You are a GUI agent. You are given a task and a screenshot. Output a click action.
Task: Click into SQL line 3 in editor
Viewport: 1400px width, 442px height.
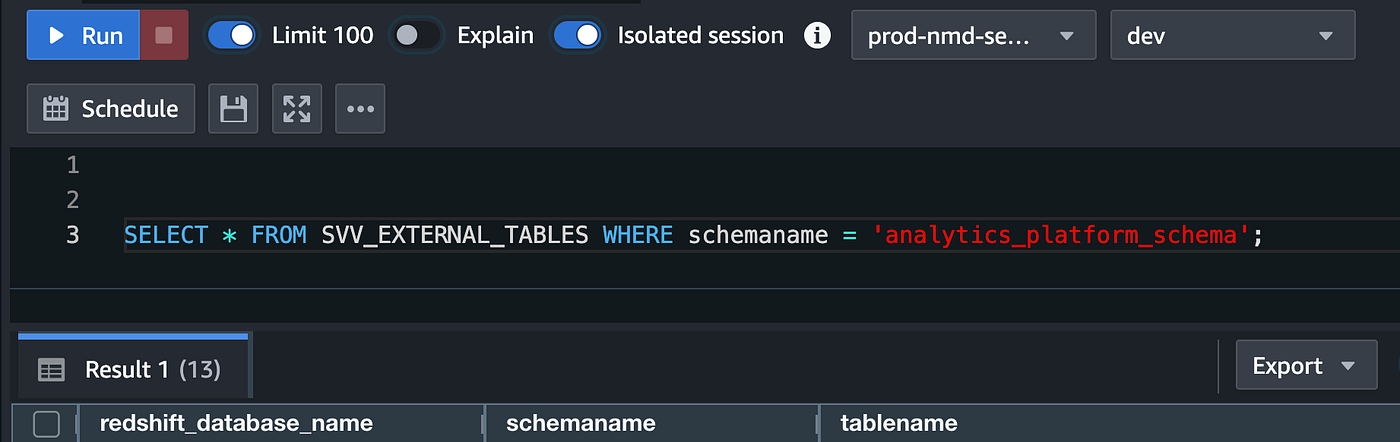point(760,237)
